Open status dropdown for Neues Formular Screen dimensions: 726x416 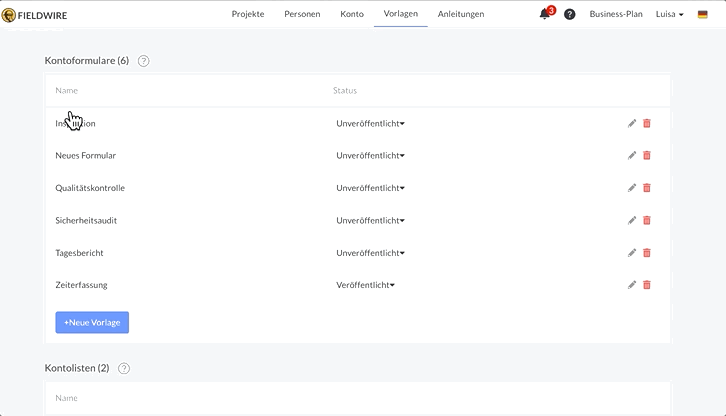point(370,156)
